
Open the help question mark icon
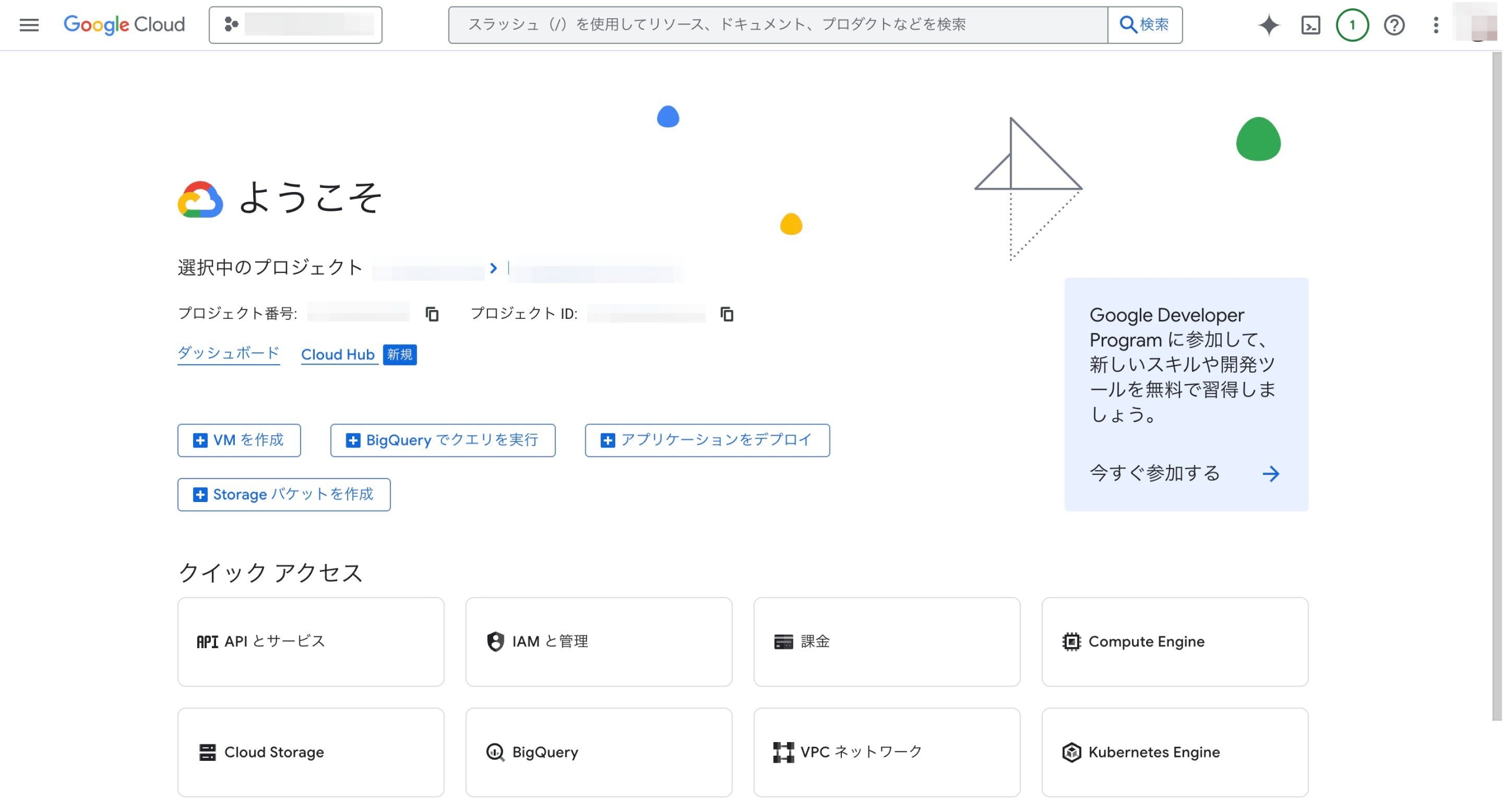point(1394,25)
